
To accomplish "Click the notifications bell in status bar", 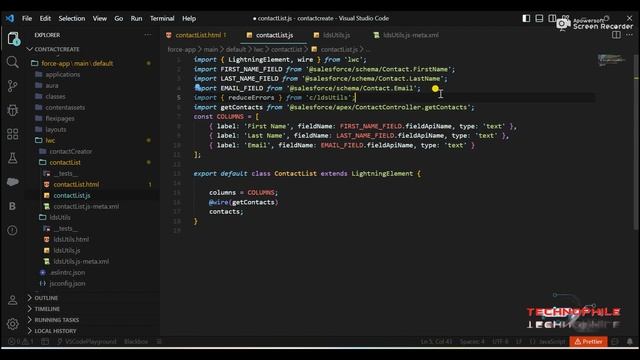I will [630, 341].
